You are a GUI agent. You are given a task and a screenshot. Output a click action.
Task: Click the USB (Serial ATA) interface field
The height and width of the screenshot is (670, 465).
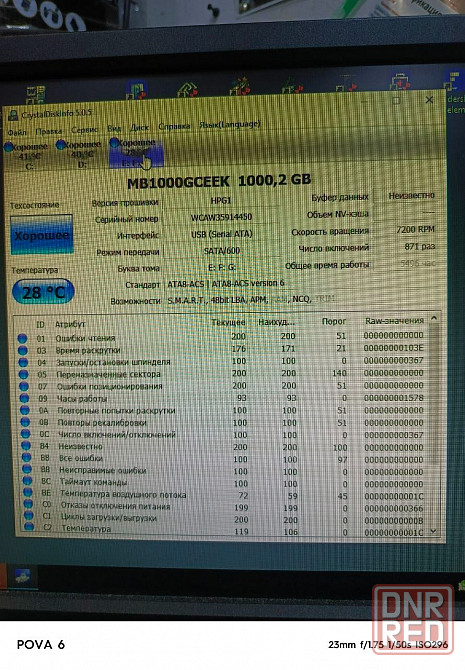(x=221, y=234)
